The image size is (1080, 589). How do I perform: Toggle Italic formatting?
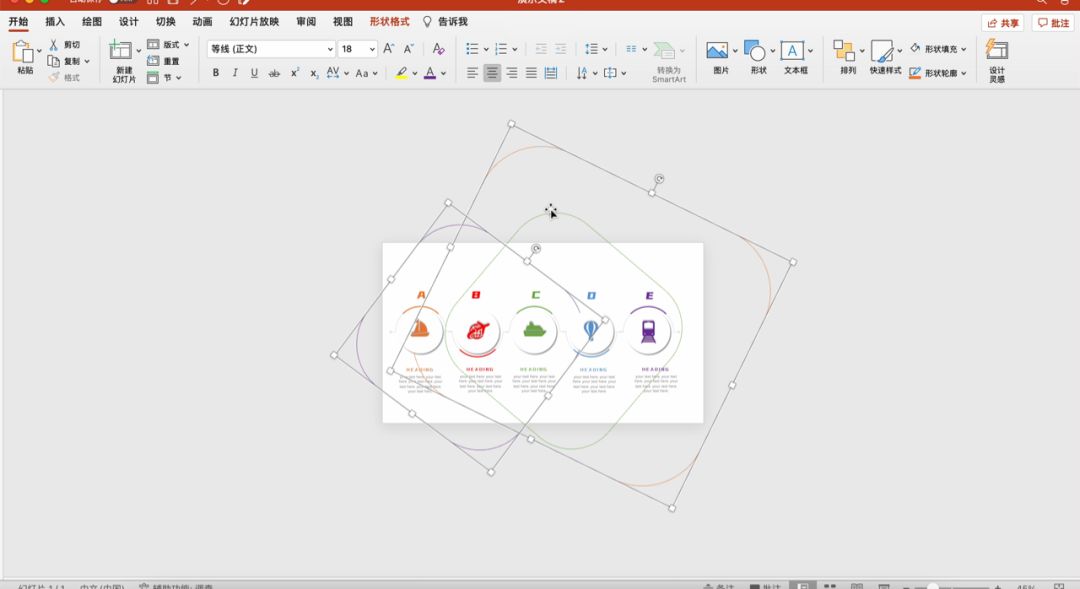point(235,72)
